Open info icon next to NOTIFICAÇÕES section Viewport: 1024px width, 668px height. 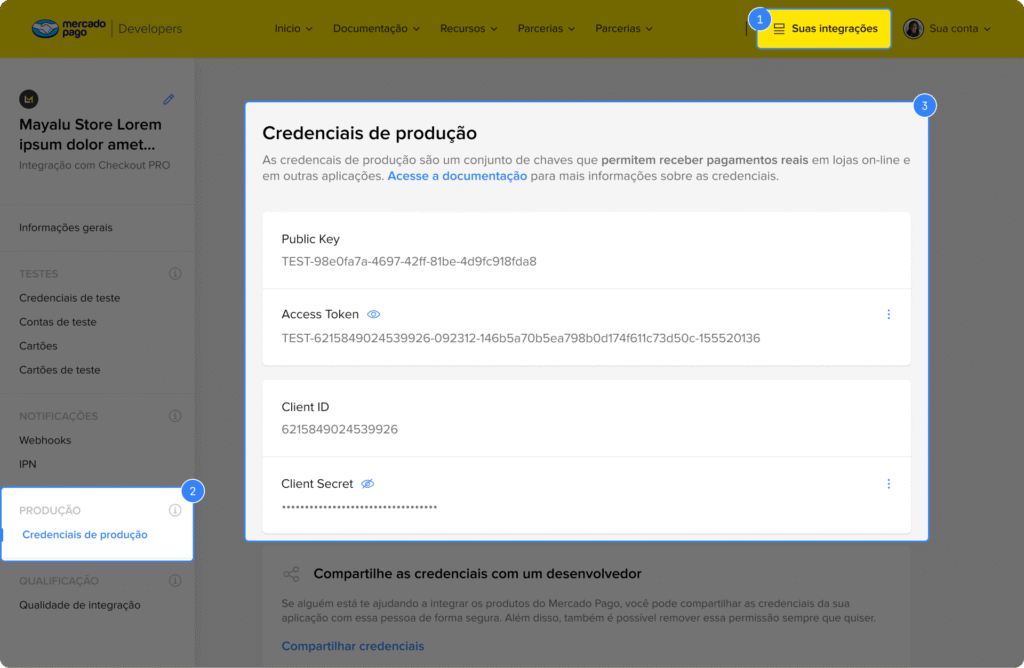pos(175,416)
